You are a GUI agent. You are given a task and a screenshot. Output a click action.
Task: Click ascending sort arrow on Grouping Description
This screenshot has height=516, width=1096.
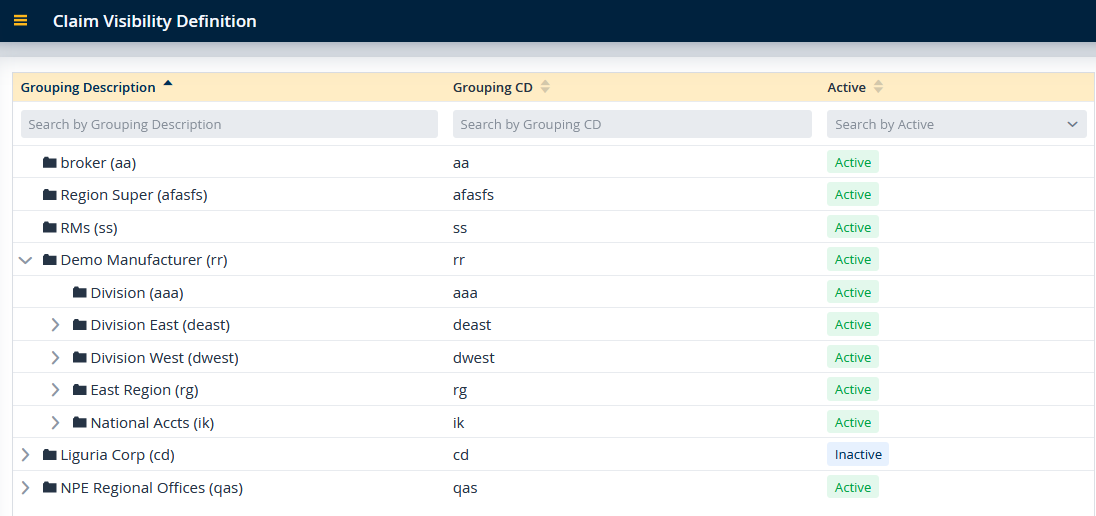tap(167, 85)
